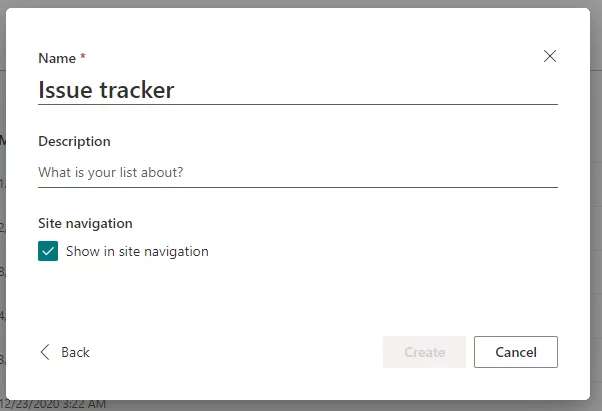Go back via the Back text link
Viewport: 602px width, 411px height.
click(75, 352)
